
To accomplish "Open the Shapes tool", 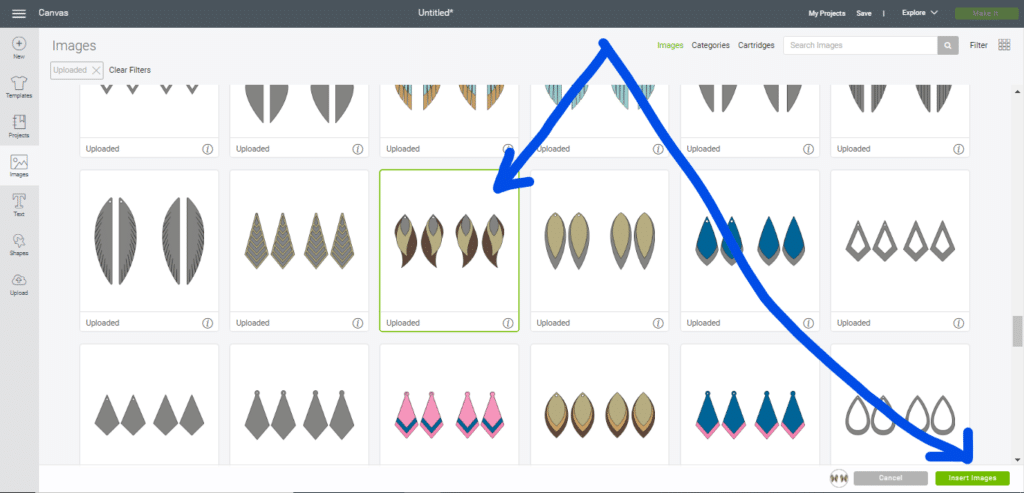I will tap(19, 245).
